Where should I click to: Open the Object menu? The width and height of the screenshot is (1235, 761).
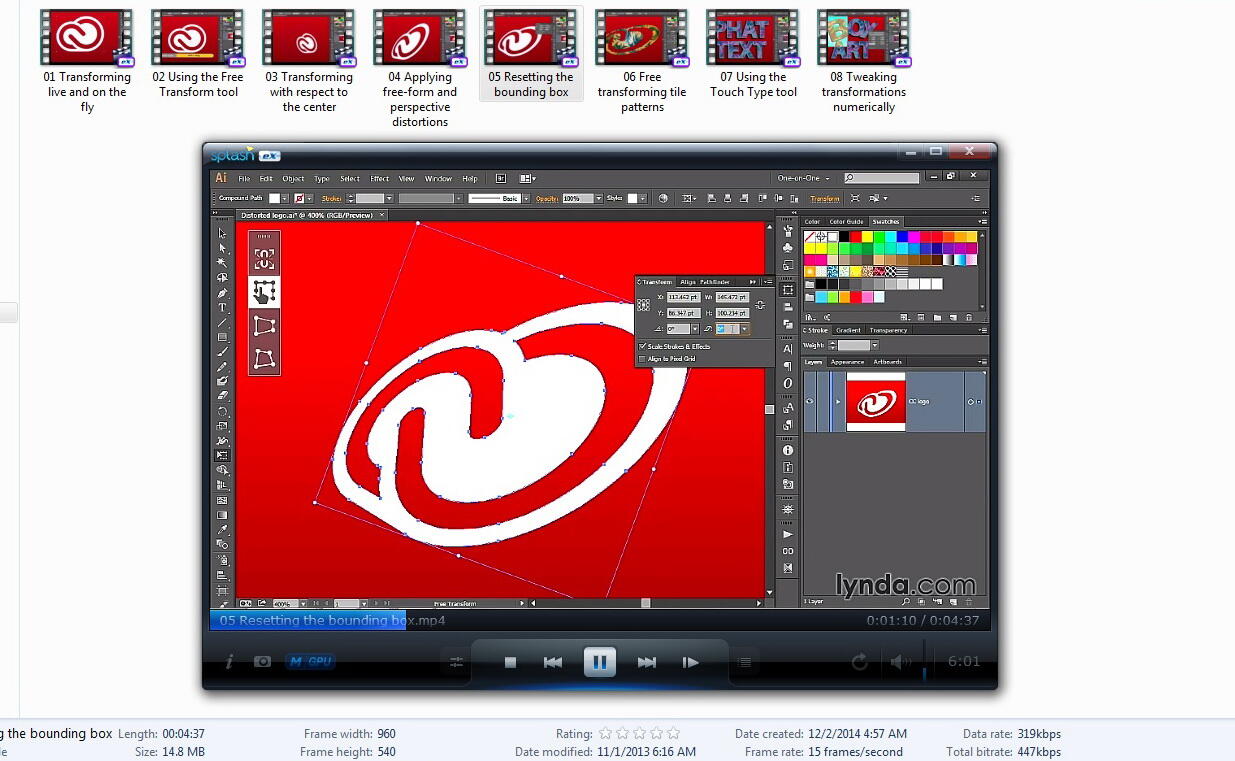[x=293, y=178]
